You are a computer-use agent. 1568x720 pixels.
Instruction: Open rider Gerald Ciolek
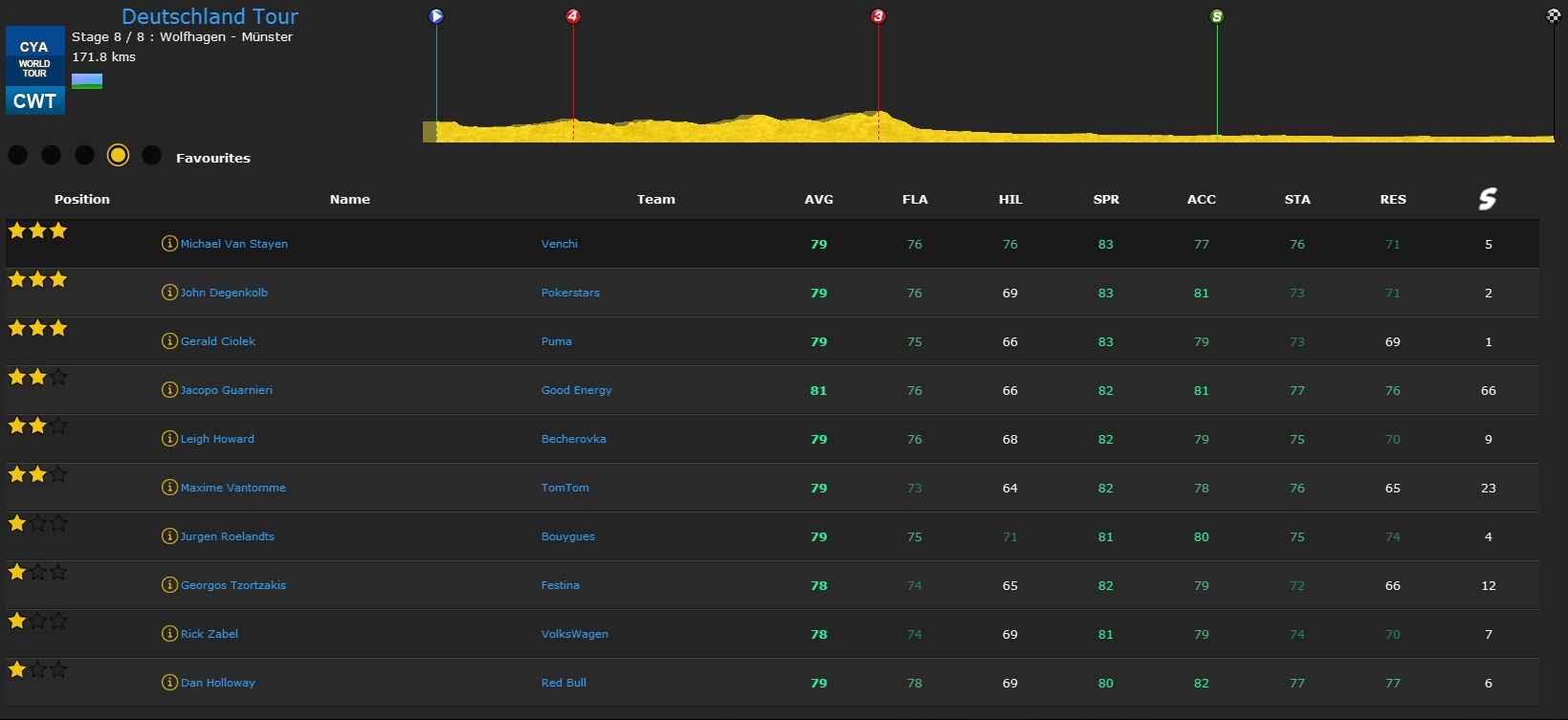point(218,341)
